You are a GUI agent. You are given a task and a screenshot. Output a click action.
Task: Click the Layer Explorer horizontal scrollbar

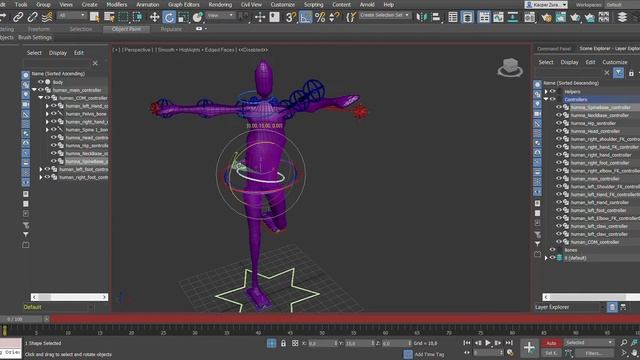coord(591,297)
